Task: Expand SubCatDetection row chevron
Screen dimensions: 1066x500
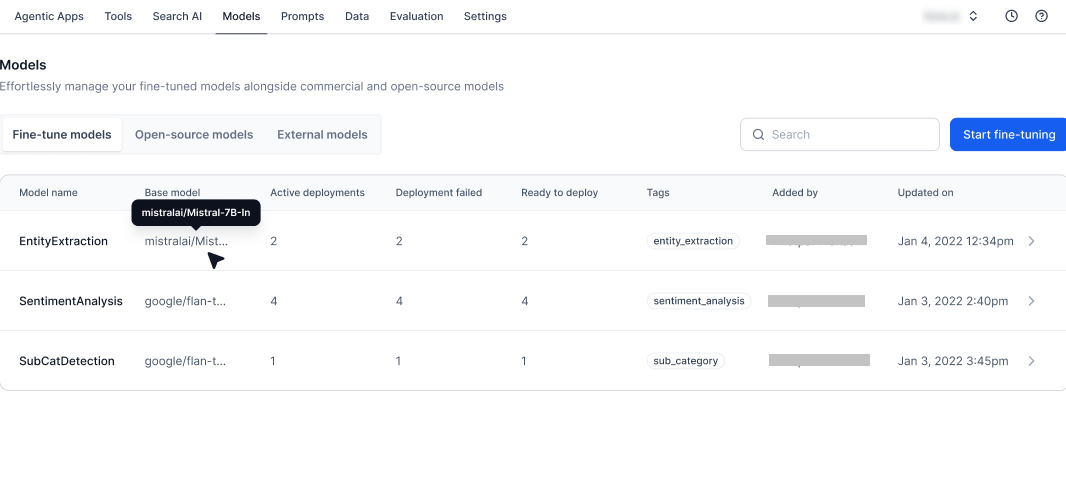Action: pos(1032,361)
